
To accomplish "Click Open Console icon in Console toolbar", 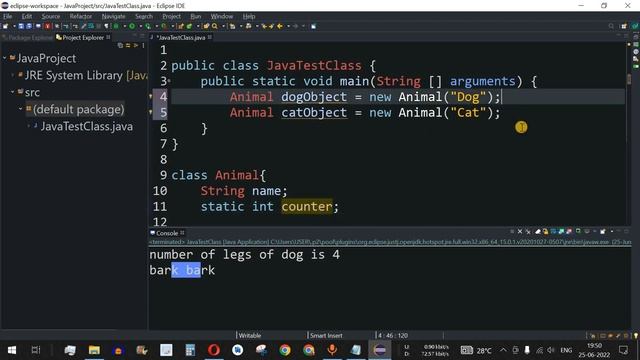I will [x=603, y=231].
